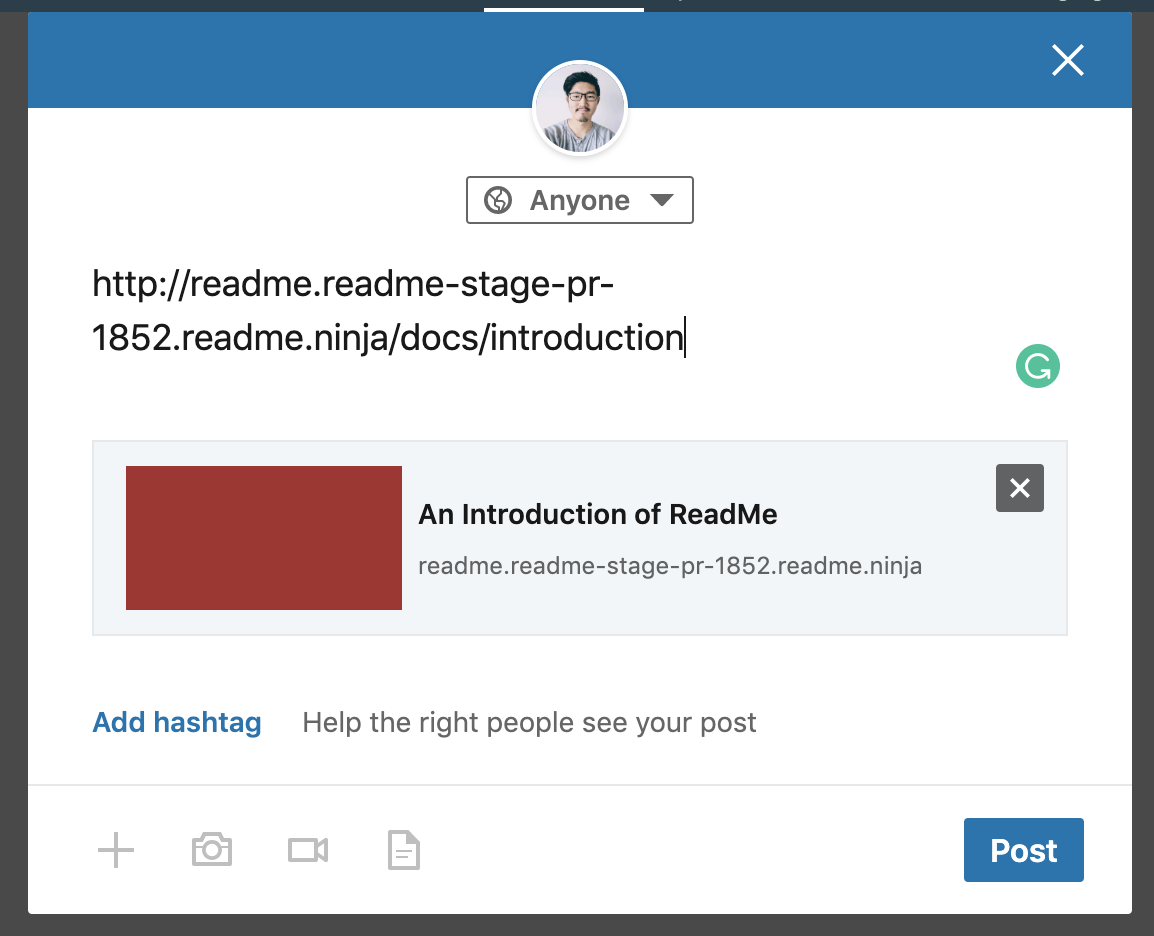The width and height of the screenshot is (1154, 936).
Task: Remove the link preview card
Action: click(1019, 488)
